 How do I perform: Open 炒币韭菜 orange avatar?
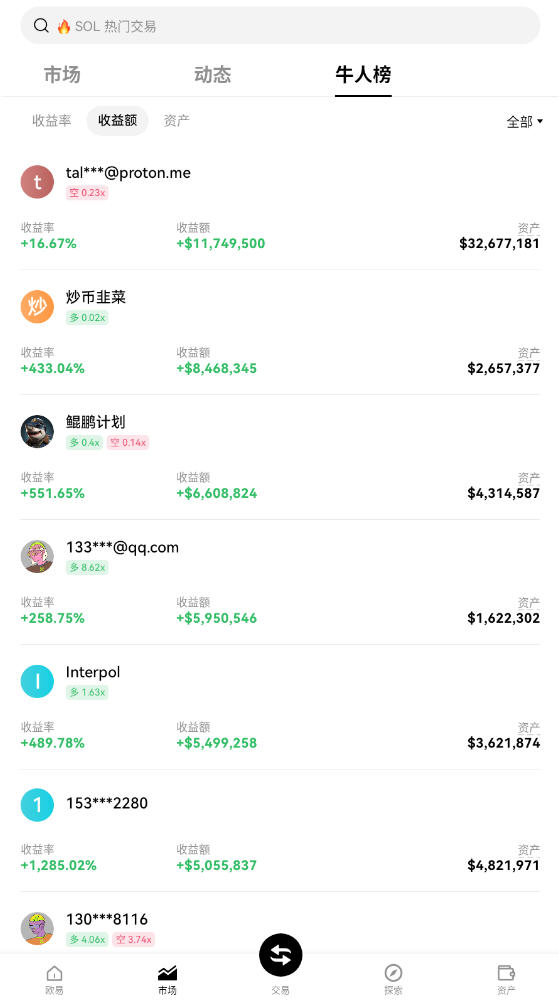pyautogui.click(x=37, y=307)
